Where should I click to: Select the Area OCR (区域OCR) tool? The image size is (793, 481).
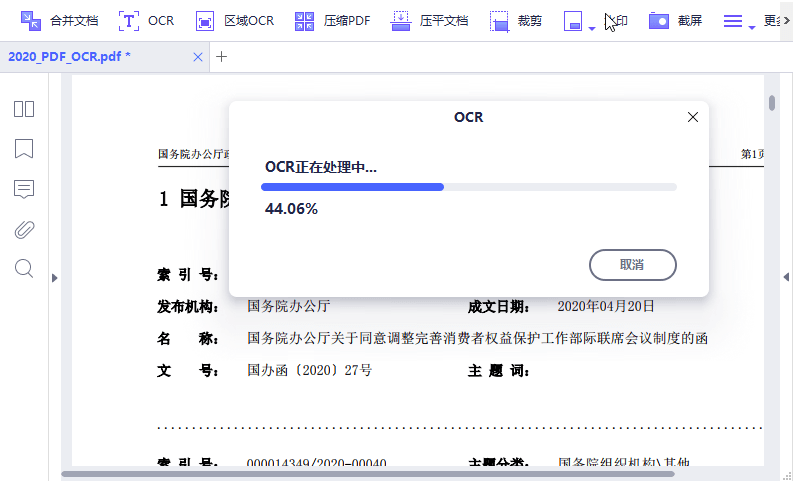coord(234,20)
